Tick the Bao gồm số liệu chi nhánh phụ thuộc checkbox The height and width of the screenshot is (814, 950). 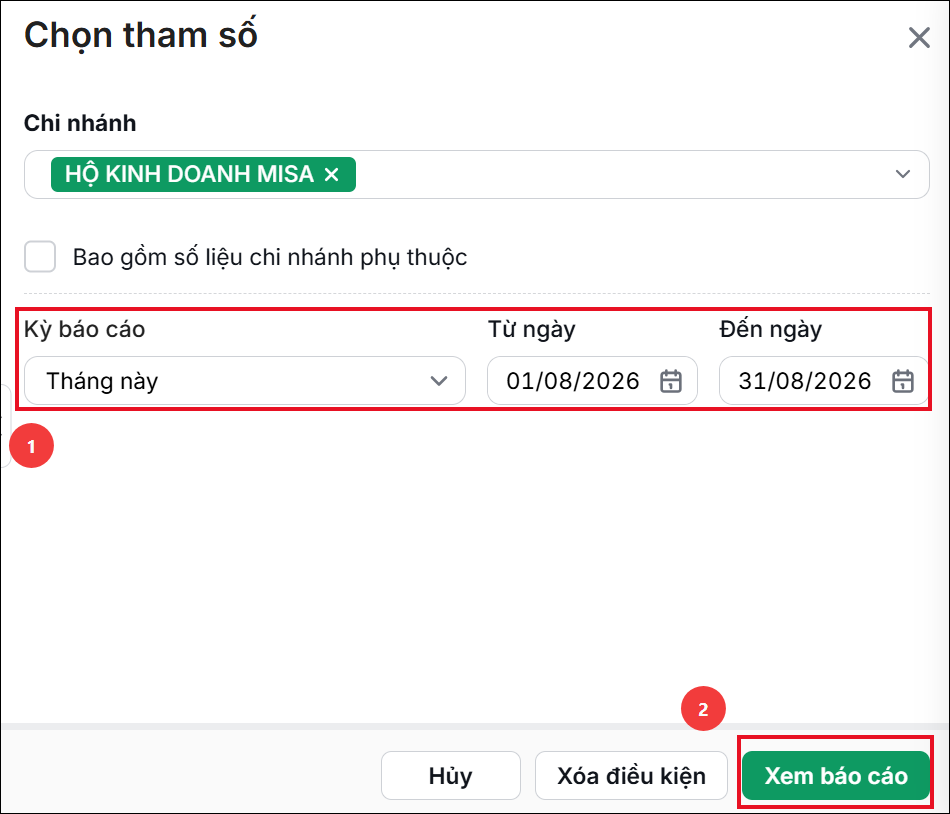coord(40,256)
